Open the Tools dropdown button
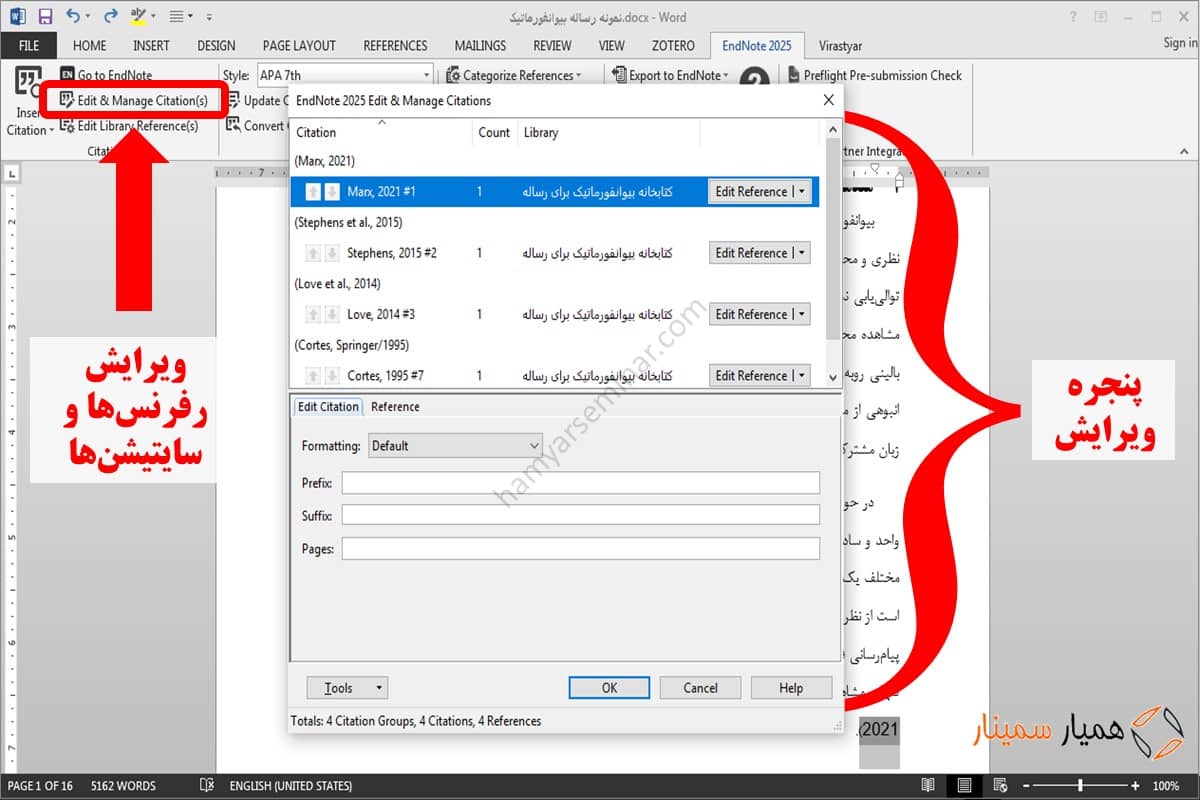 click(x=347, y=688)
